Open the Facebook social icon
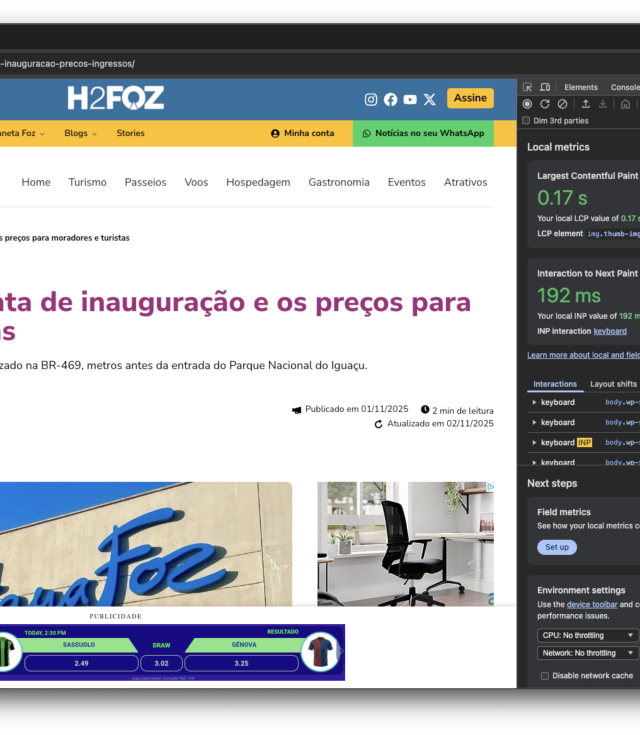Image resolution: width=640 pixels, height=735 pixels. pyautogui.click(x=390, y=99)
